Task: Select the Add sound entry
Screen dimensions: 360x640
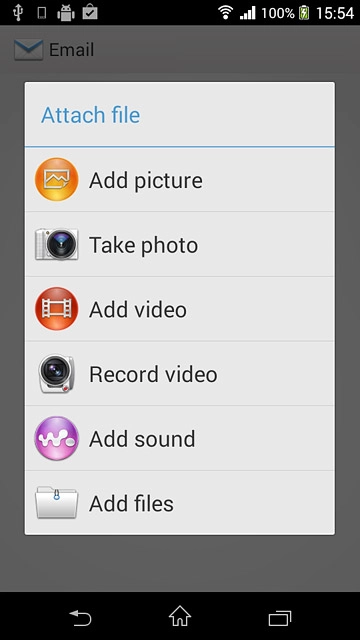Action: (x=180, y=438)
